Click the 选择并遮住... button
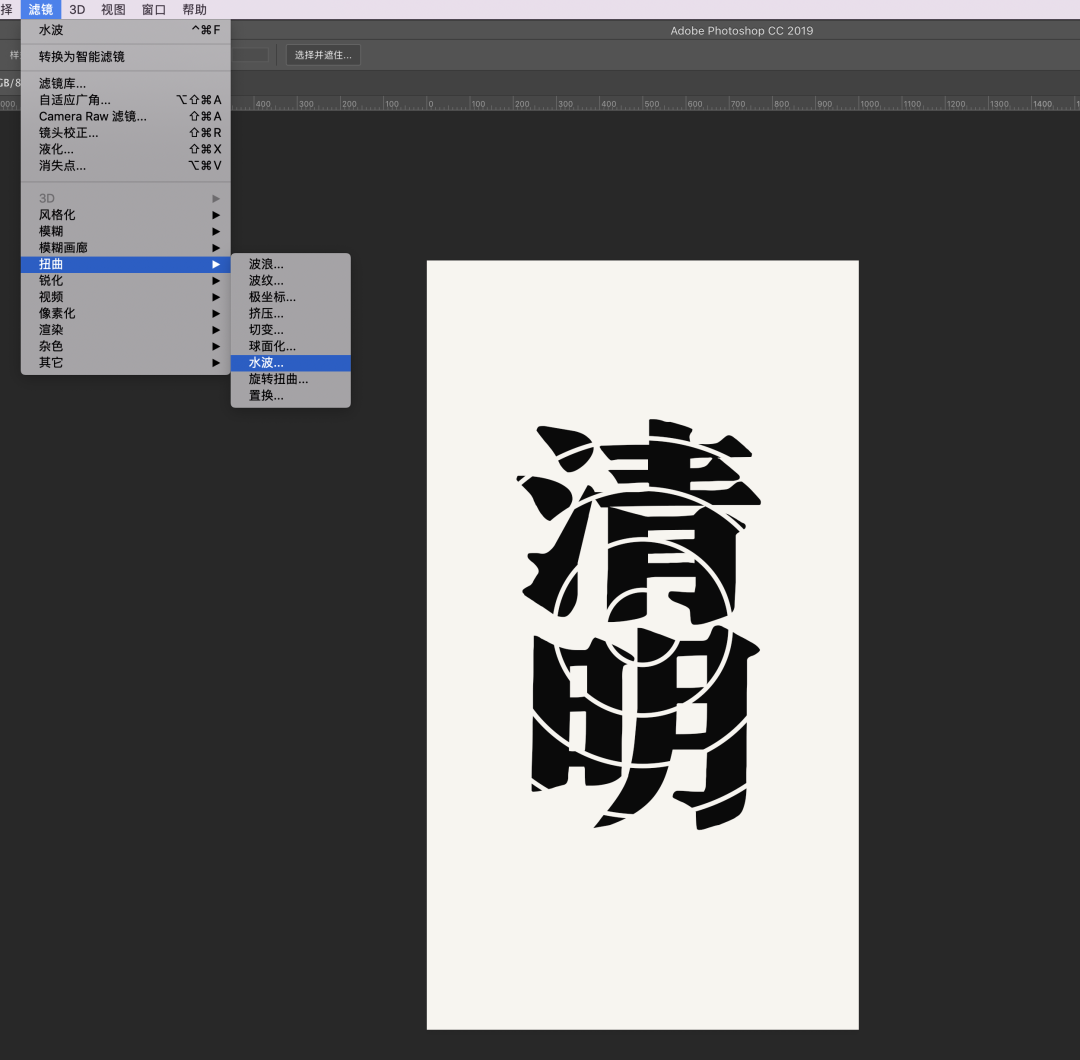Viewport: 1080px width, 1060px height. (x=323, y=55)
